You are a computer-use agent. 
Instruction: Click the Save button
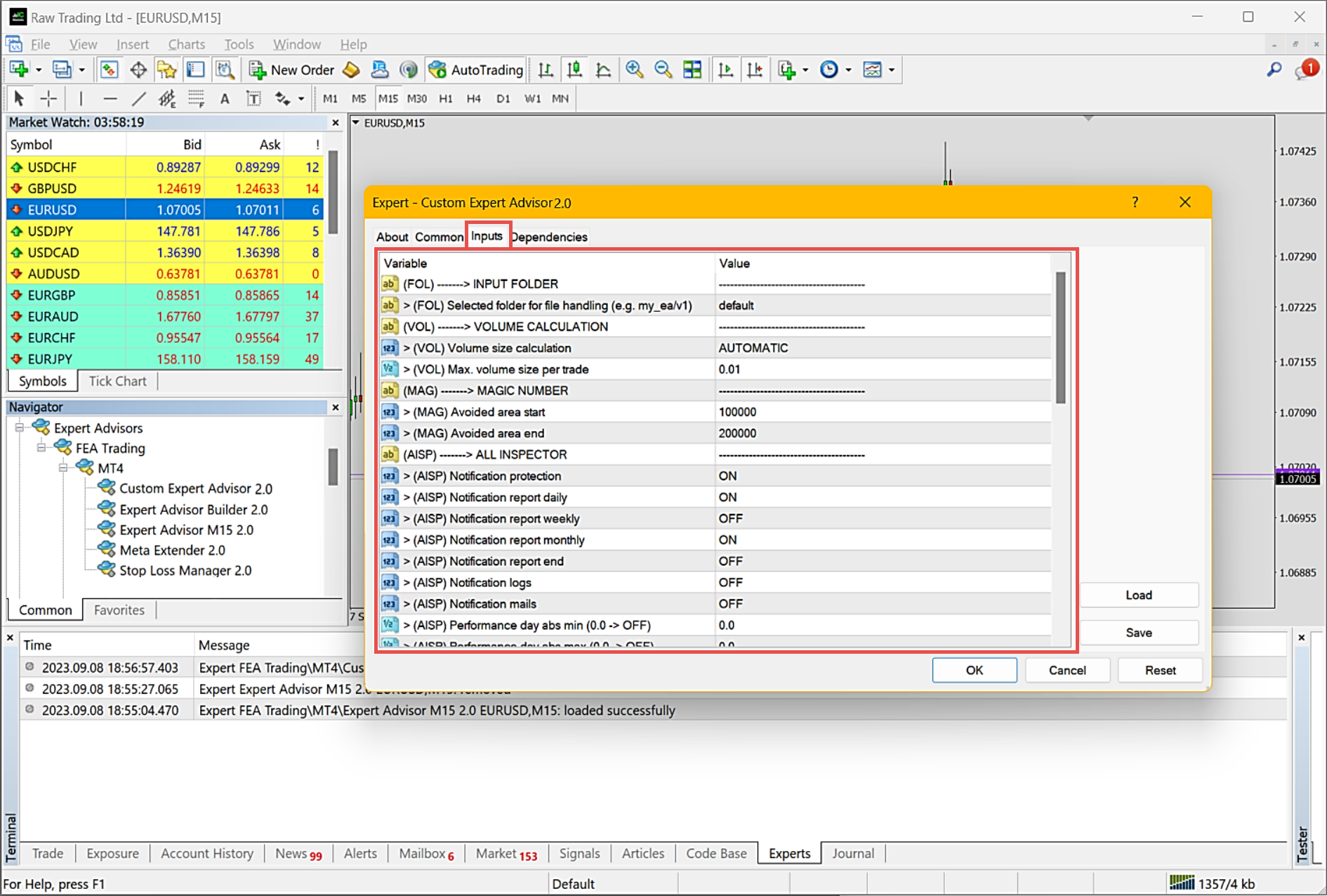1138,633
